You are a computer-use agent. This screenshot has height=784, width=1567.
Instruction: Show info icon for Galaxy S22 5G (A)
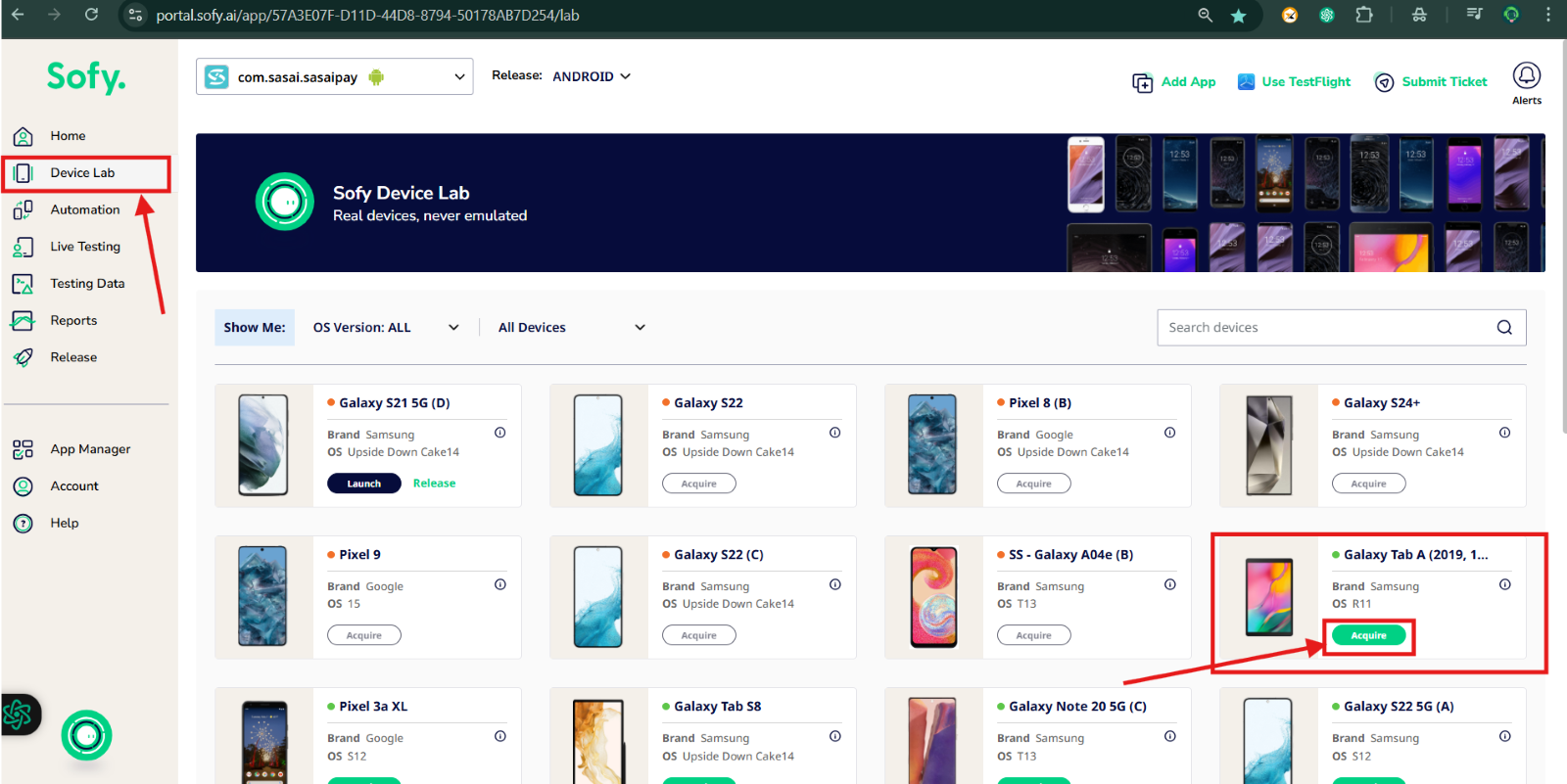coord(1505,736)
